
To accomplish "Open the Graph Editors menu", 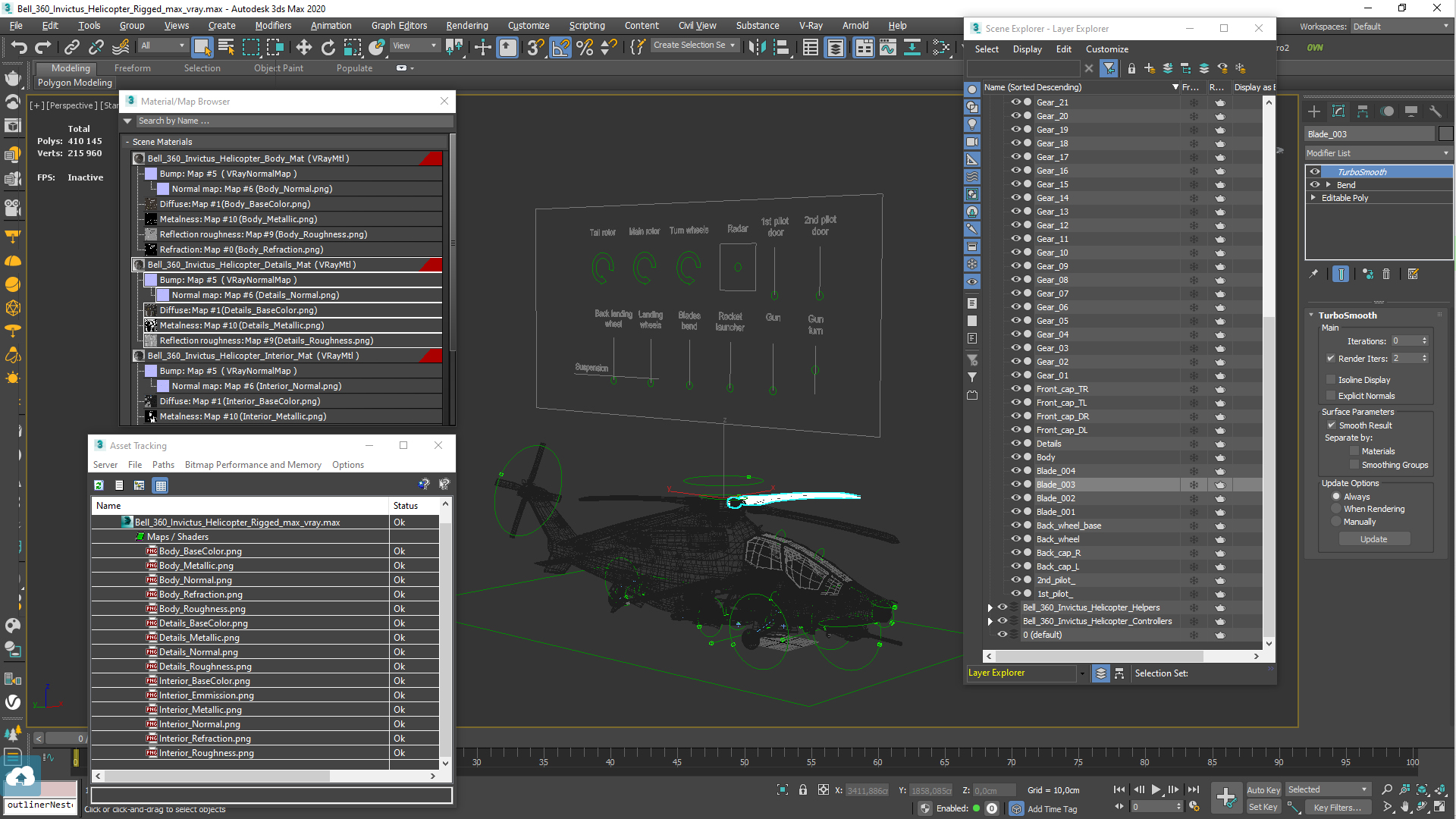I will (399, 25).
